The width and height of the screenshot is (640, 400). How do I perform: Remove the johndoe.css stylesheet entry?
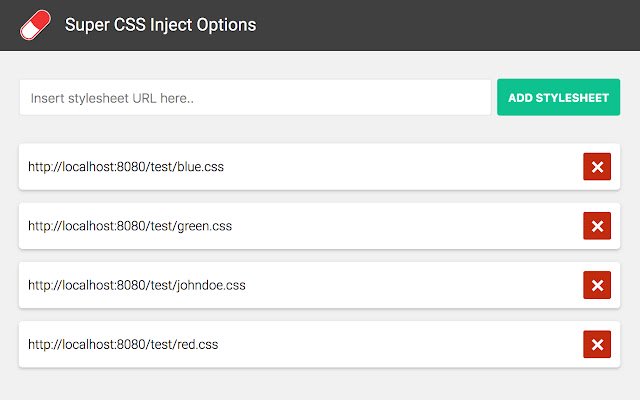pyautogui.click(x=597, y=286)
